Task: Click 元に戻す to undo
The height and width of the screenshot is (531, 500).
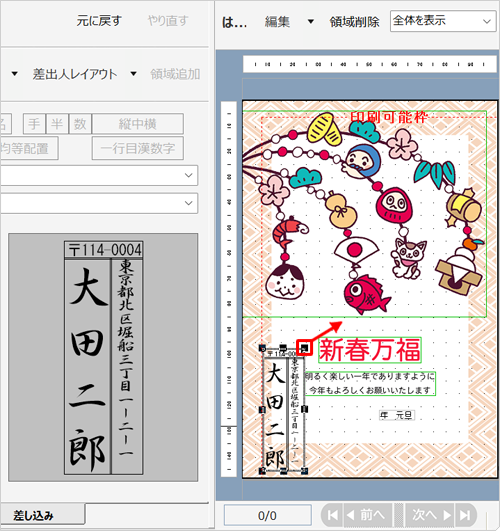Action: click(x=99, y=21)
